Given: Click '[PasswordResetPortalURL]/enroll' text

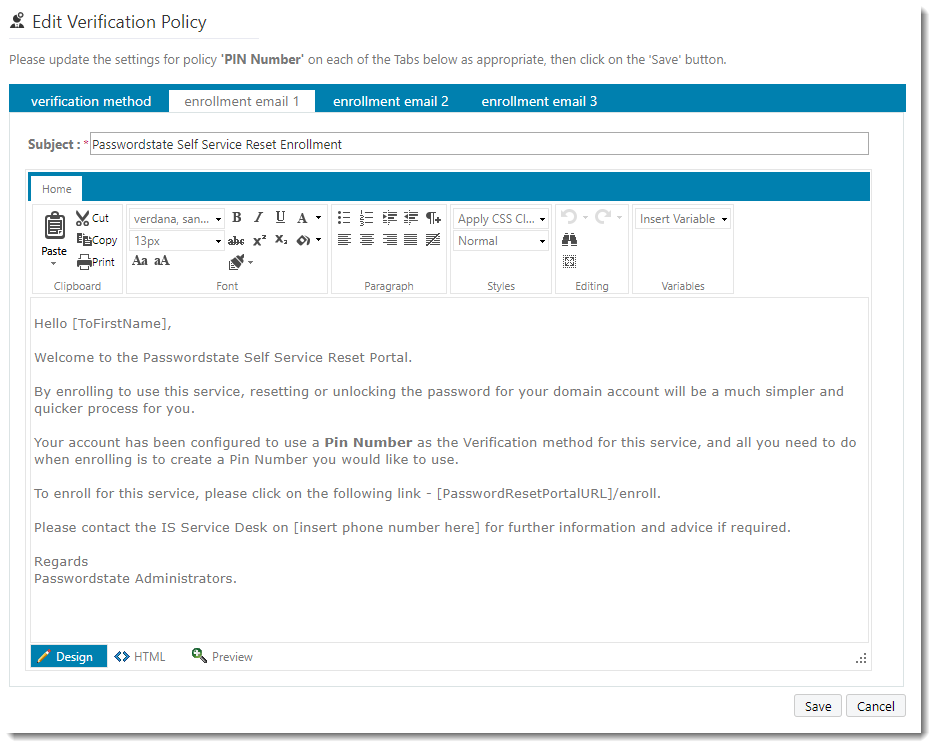Looking at the screenshot, I should pyautogui.click(x=547, y=494).
